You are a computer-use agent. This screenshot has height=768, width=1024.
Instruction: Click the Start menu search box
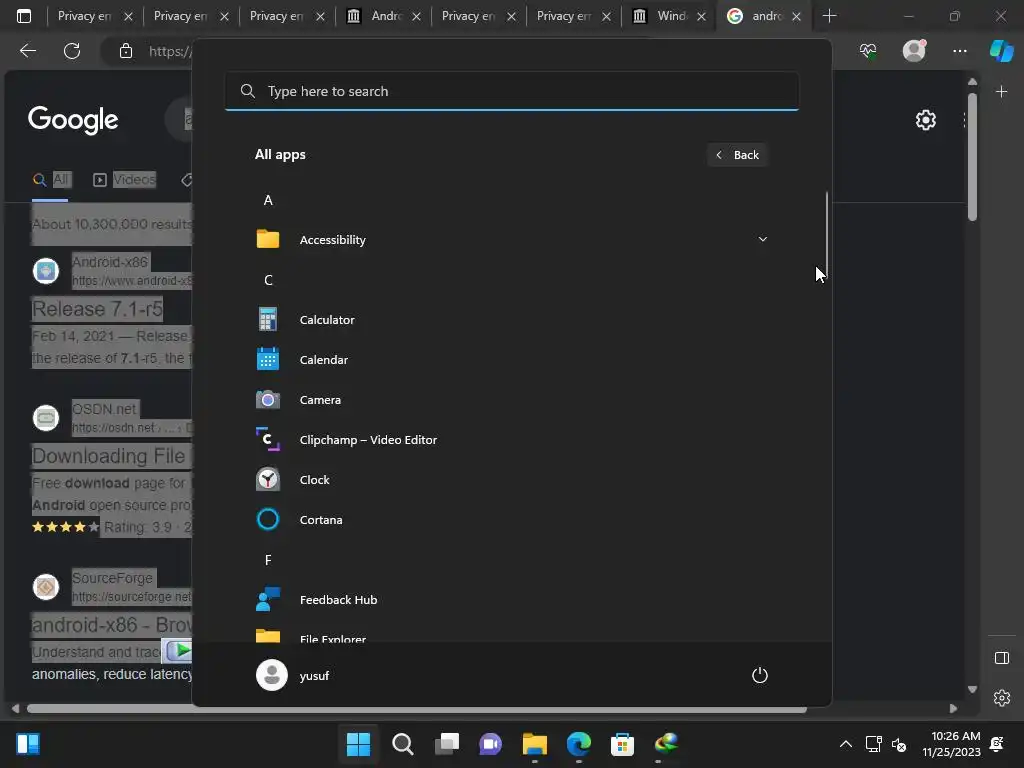512,91
